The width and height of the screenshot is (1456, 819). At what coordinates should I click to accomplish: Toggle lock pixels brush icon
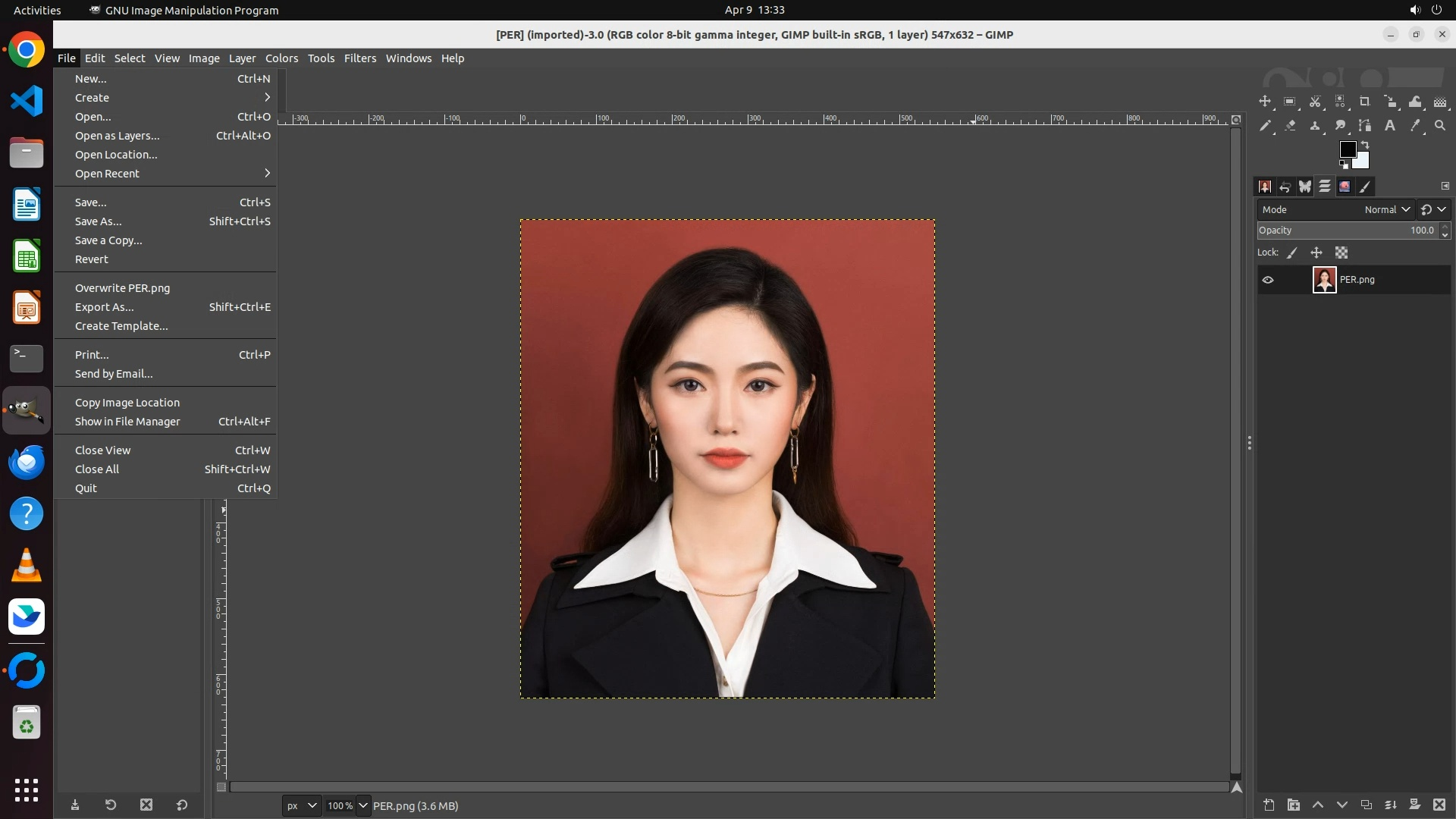(1292, 253)
